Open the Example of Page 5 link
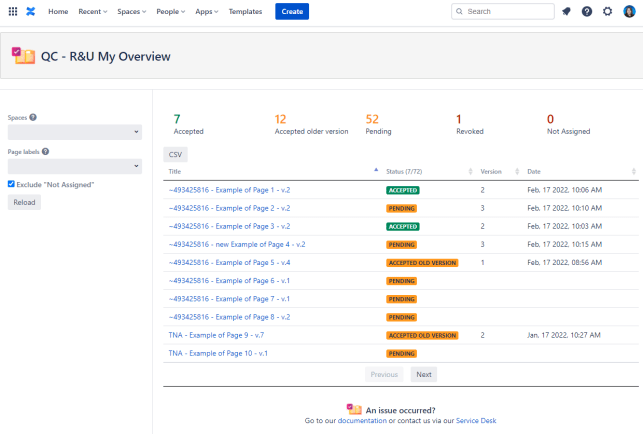 click(229, 262)
